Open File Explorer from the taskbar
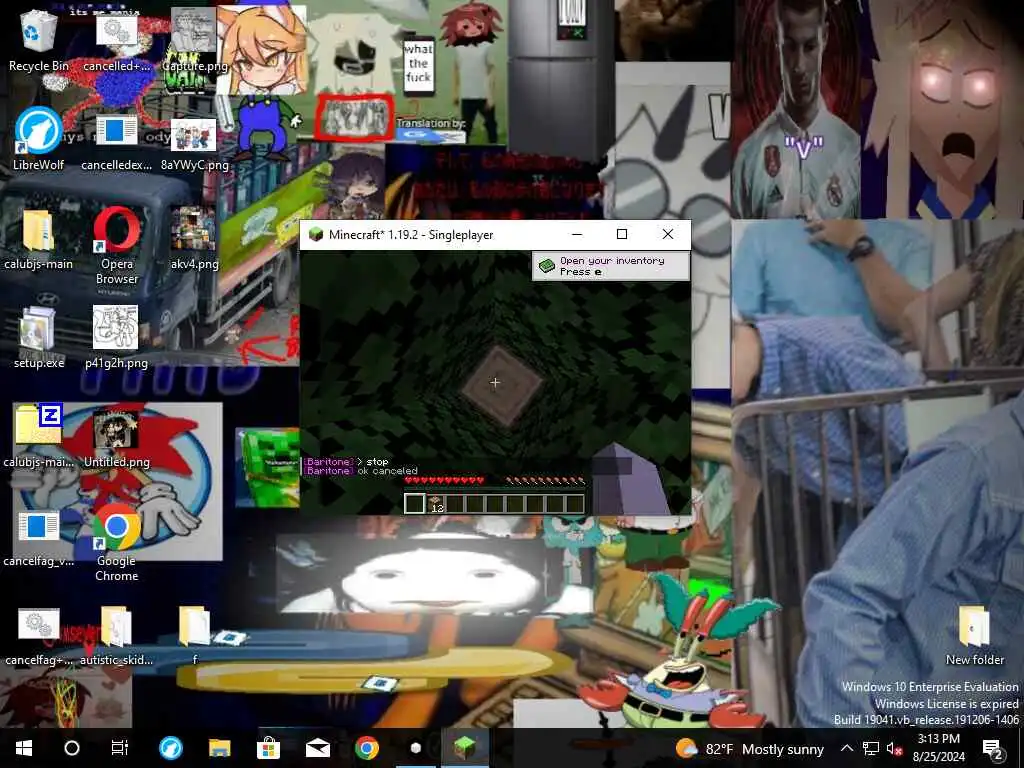The width and height of the screenshot is (1024, 768). click(219, 748)
